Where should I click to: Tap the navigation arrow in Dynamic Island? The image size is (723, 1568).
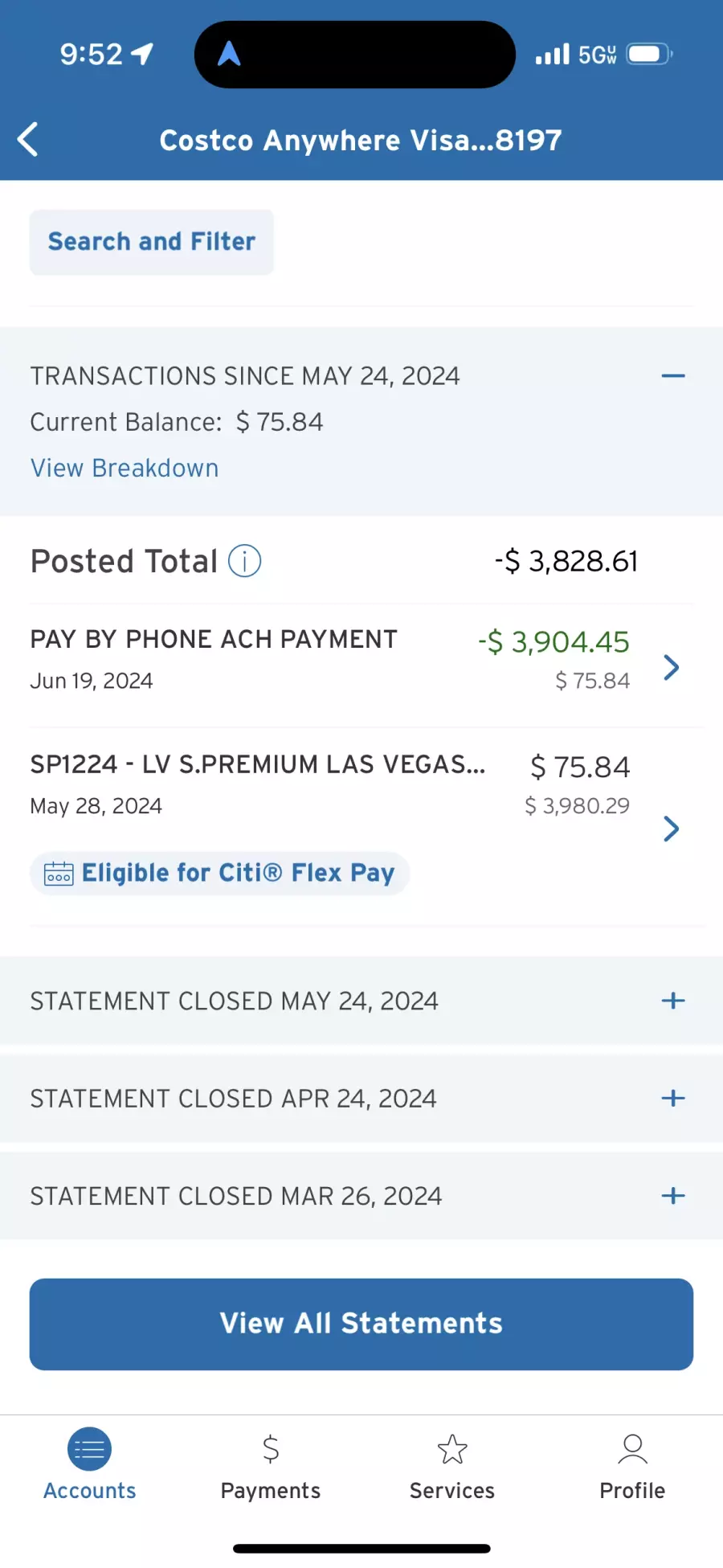click(229, 54)
